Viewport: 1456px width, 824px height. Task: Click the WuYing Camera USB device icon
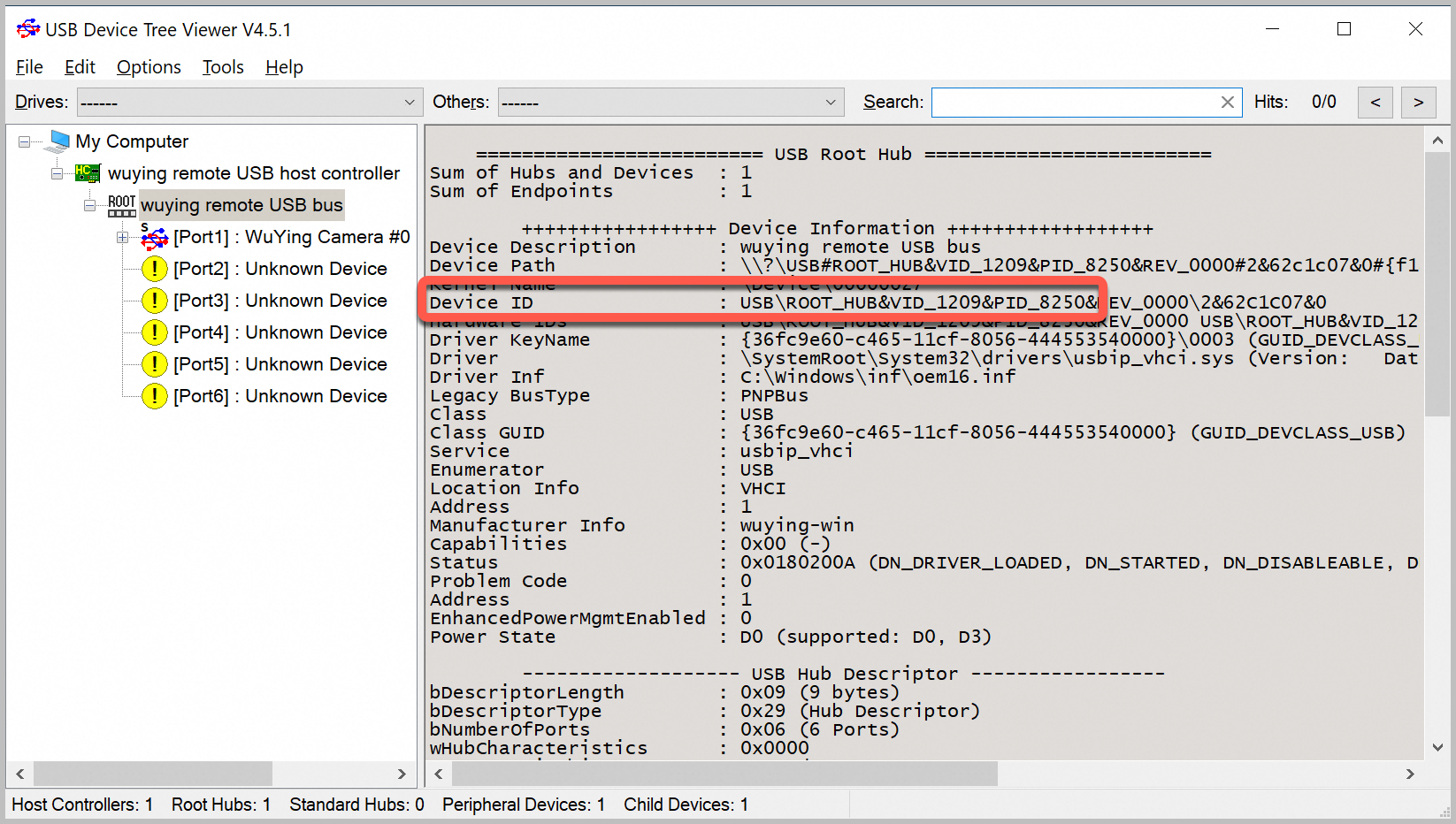click(155, 237)
